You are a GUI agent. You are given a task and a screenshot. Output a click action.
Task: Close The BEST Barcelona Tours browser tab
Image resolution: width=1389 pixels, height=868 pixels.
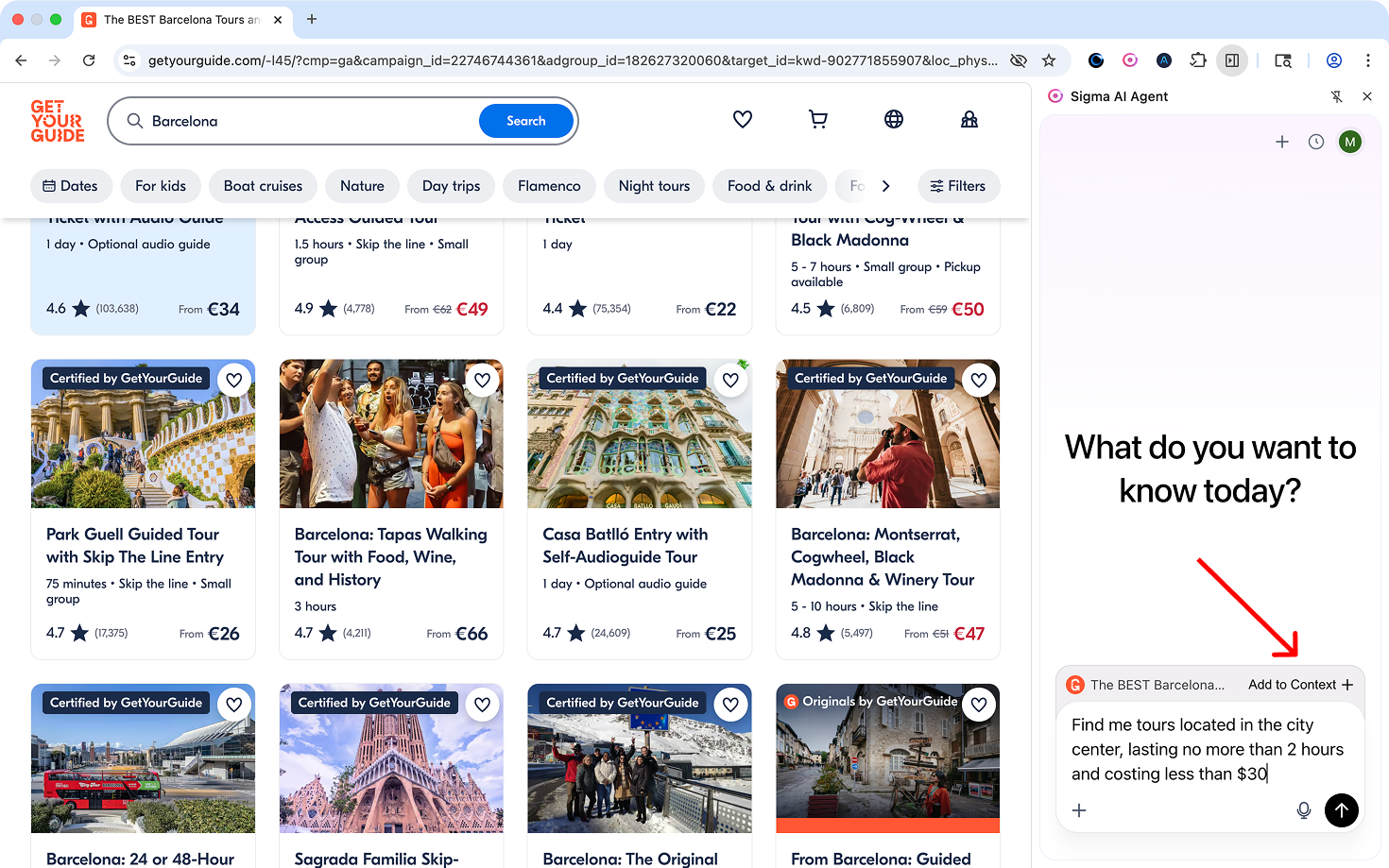[278, 19]
